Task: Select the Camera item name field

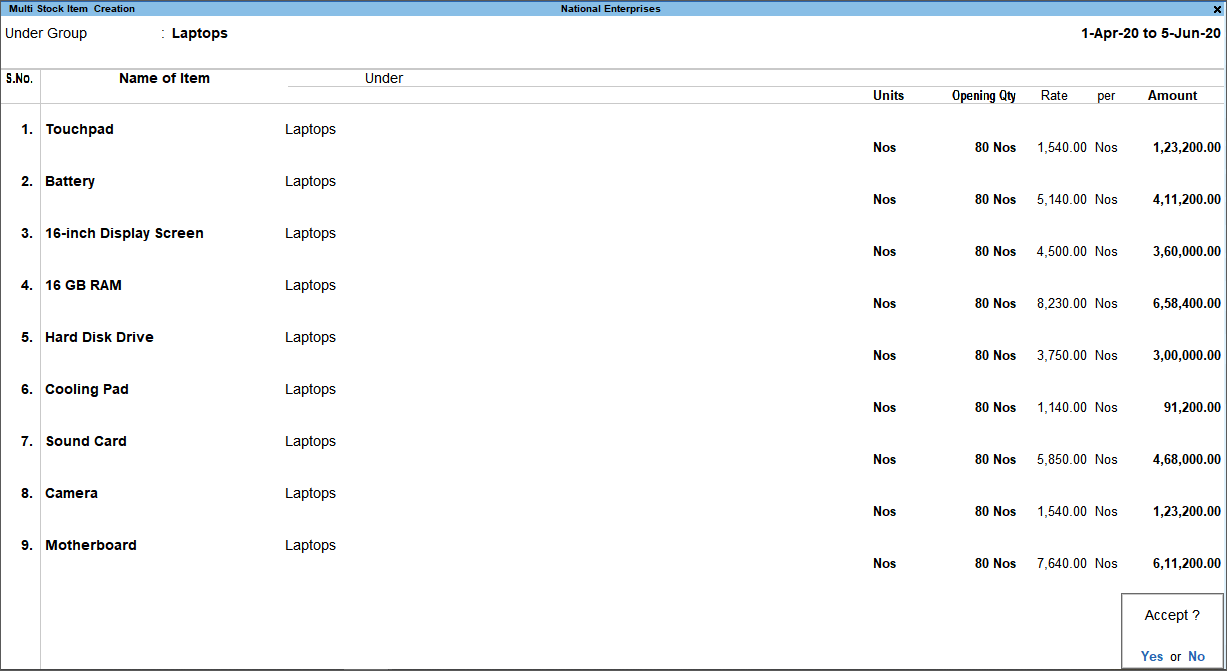Action: [x=71, y=493]
